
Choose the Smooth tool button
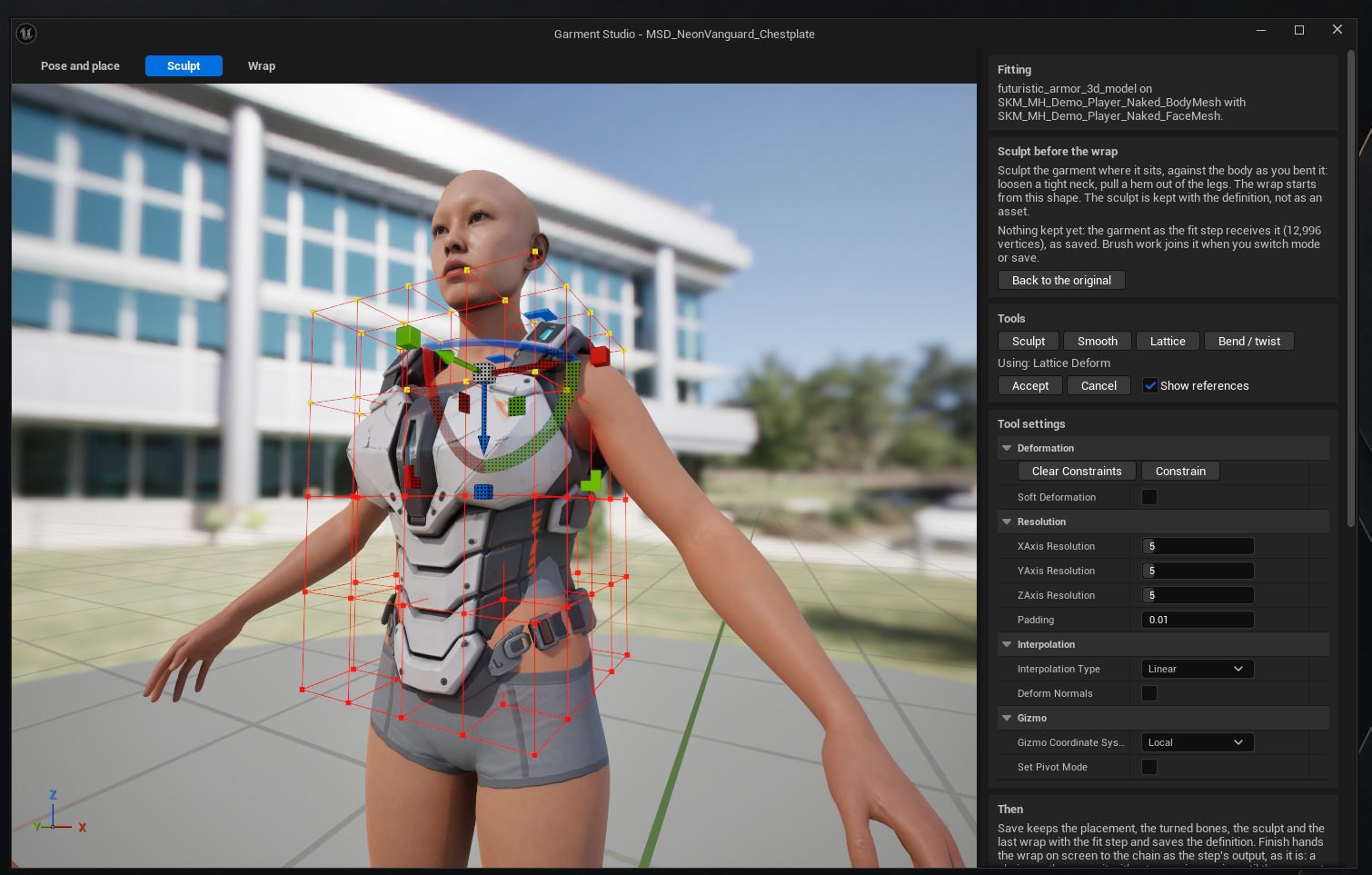click(1098, 341)
